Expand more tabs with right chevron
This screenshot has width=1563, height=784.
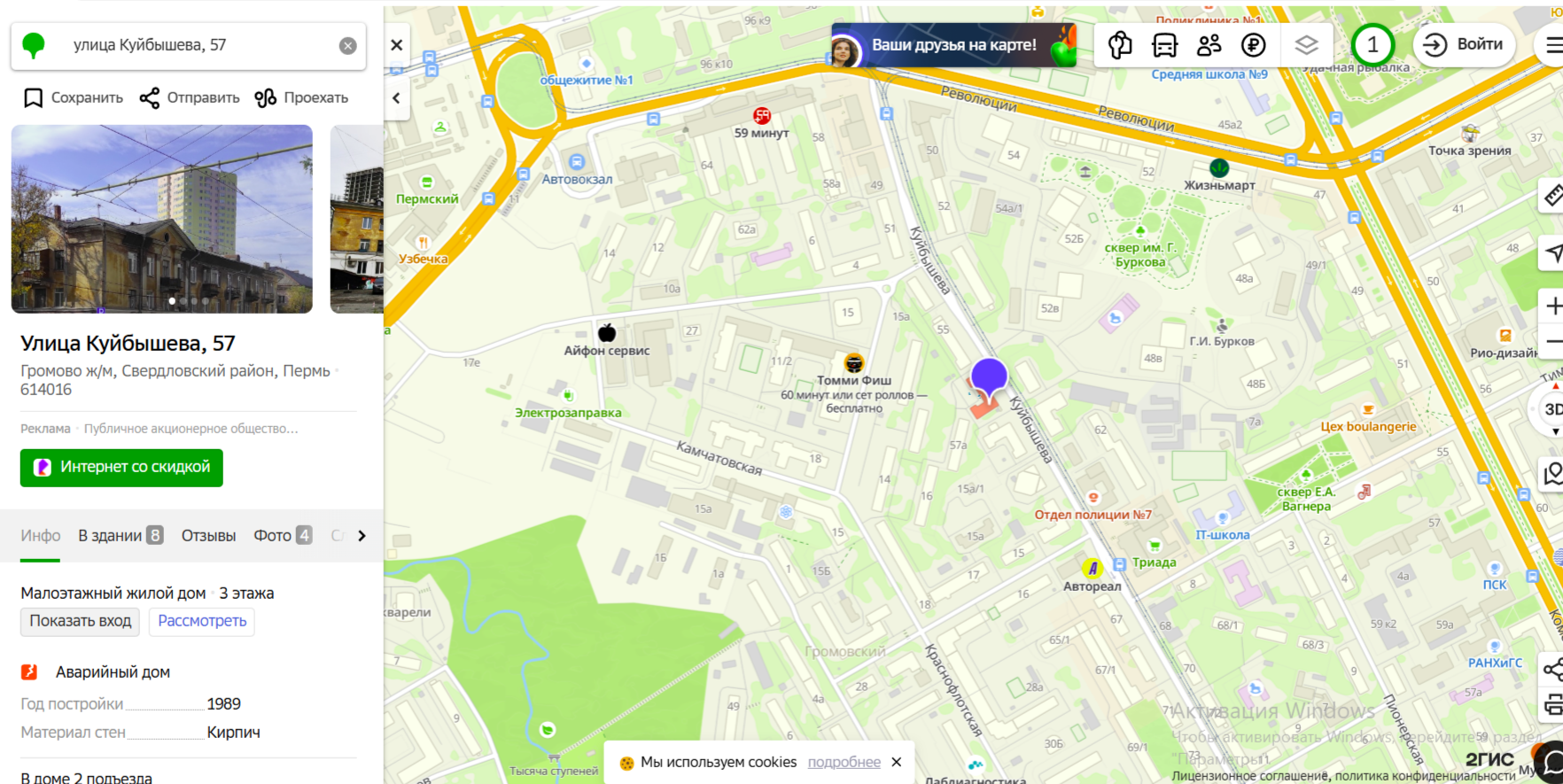362,535
